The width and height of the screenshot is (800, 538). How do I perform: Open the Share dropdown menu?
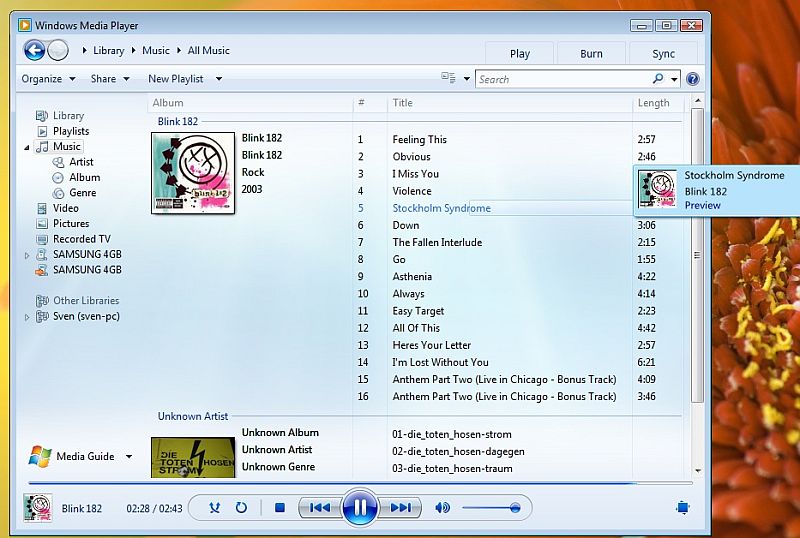coord(110,79)
